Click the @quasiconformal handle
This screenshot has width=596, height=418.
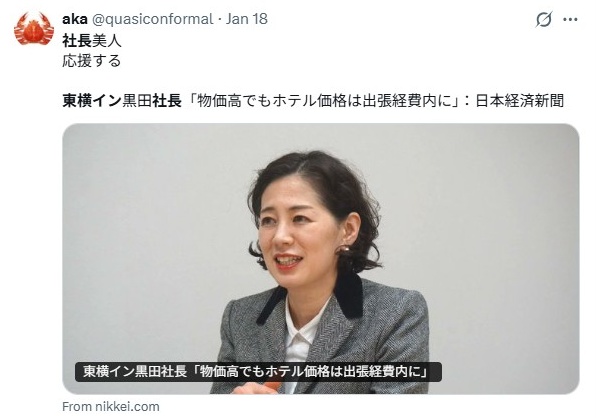tap(153, 19)
